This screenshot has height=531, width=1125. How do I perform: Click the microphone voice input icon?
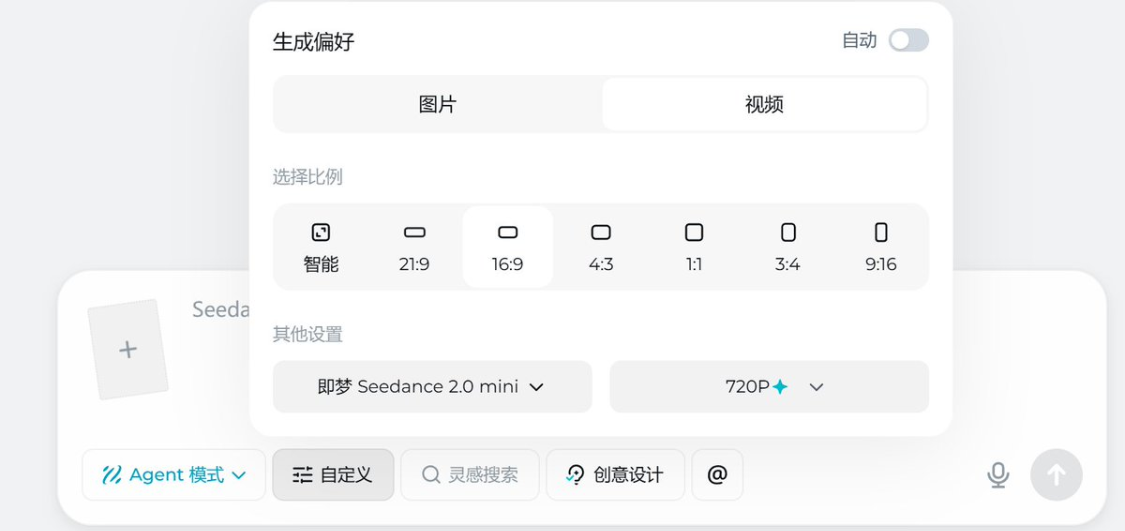(x=998, y=475)
